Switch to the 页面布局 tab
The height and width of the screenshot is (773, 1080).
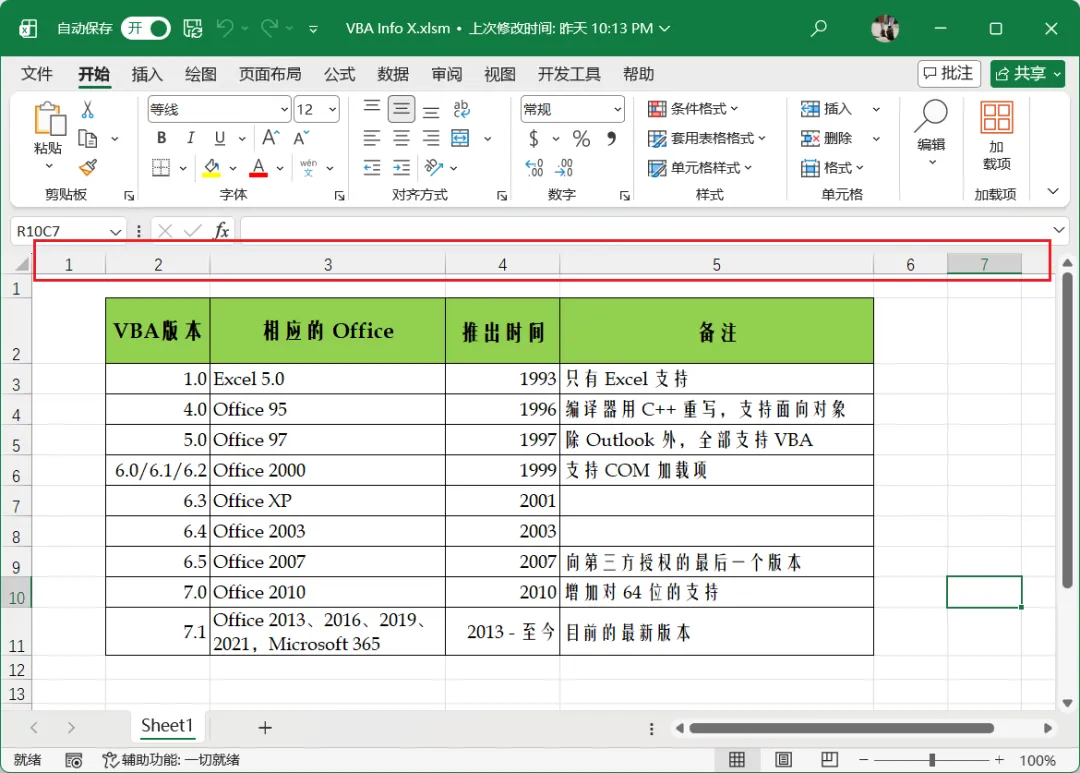270,74
